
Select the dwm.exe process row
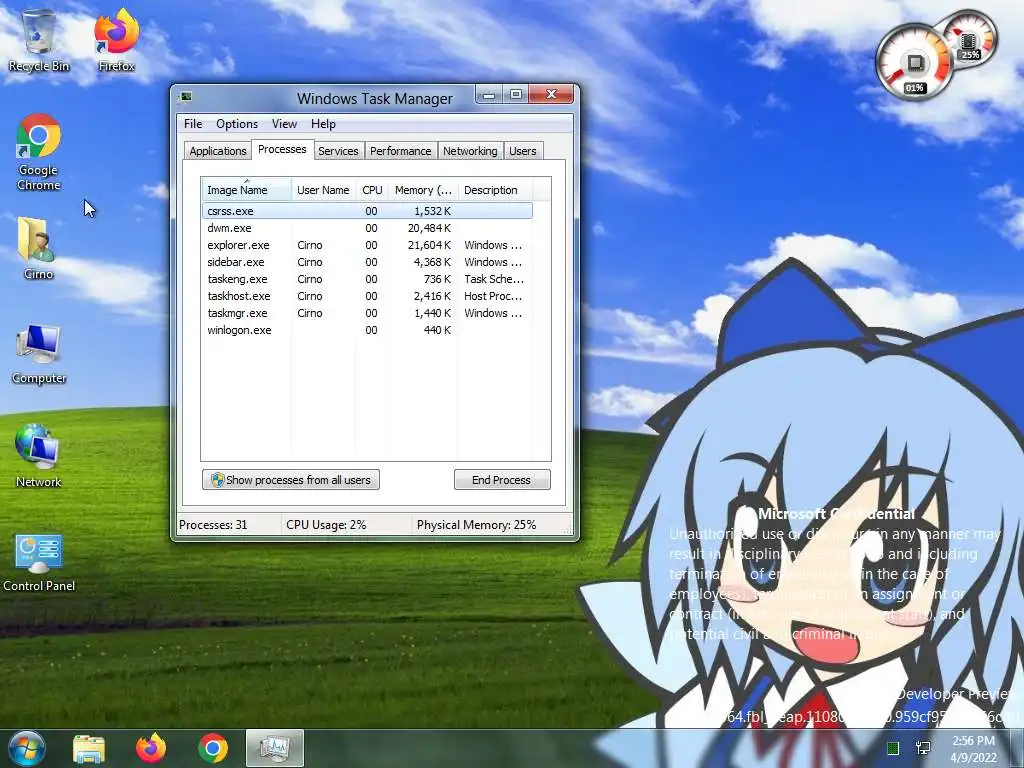tap(367, 228)
